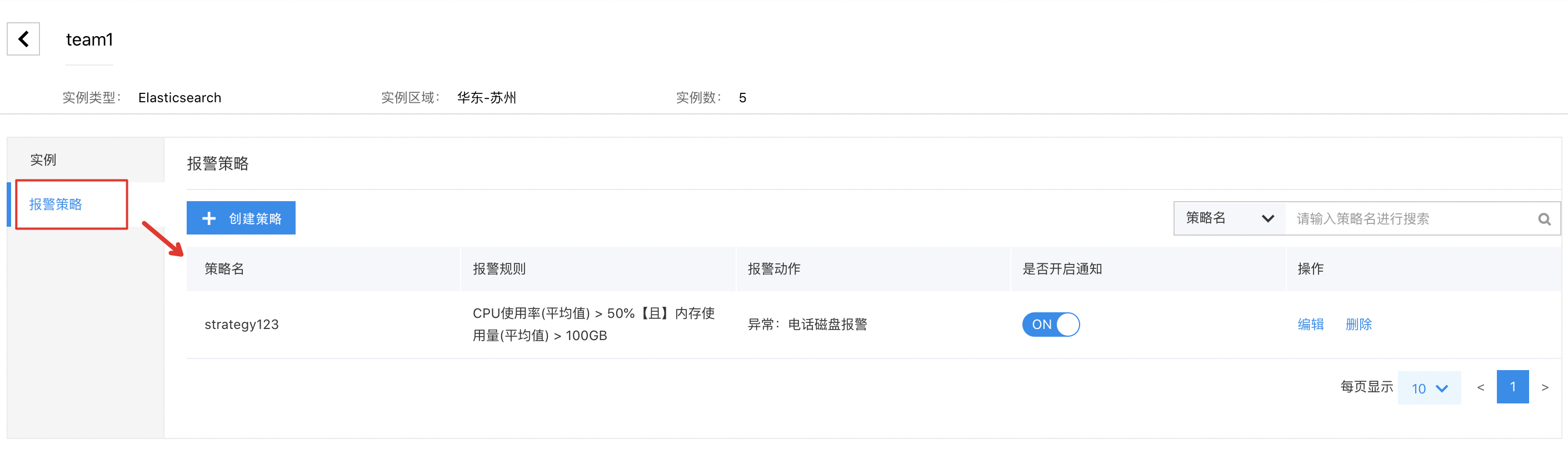
Task: Go to previous page arrow
Action: pyautogui.click(x=1480, y=388)
